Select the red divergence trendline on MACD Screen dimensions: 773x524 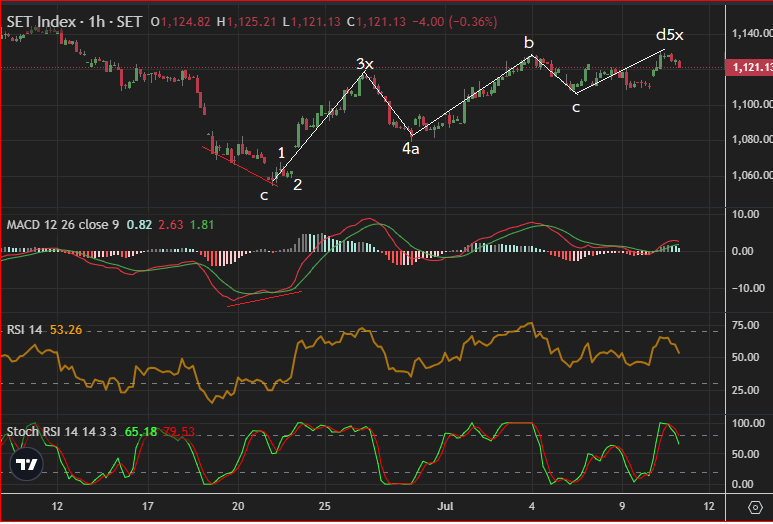click(265, 299)
